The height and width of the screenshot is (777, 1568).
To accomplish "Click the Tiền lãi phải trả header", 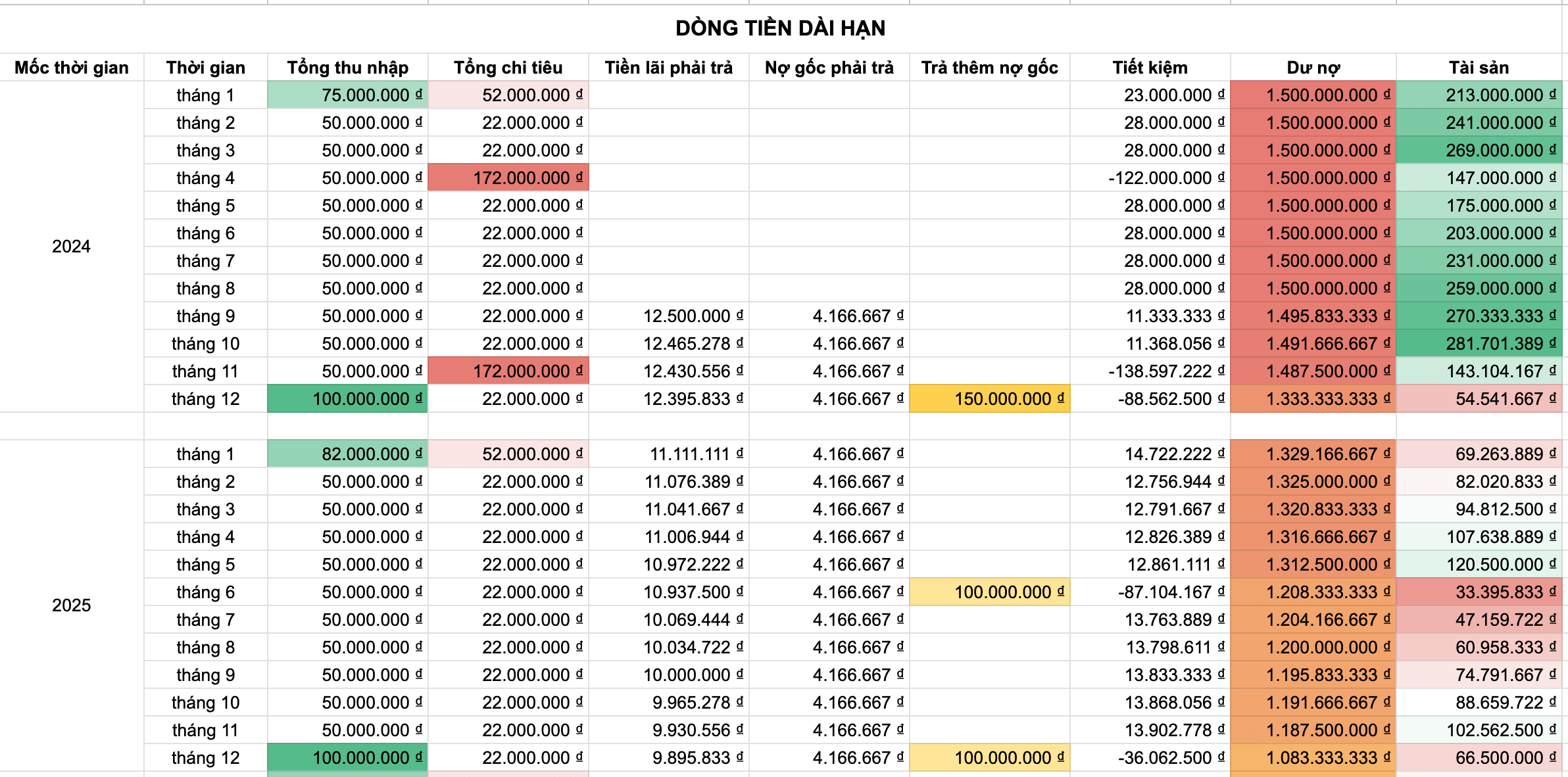I will 668,67.
